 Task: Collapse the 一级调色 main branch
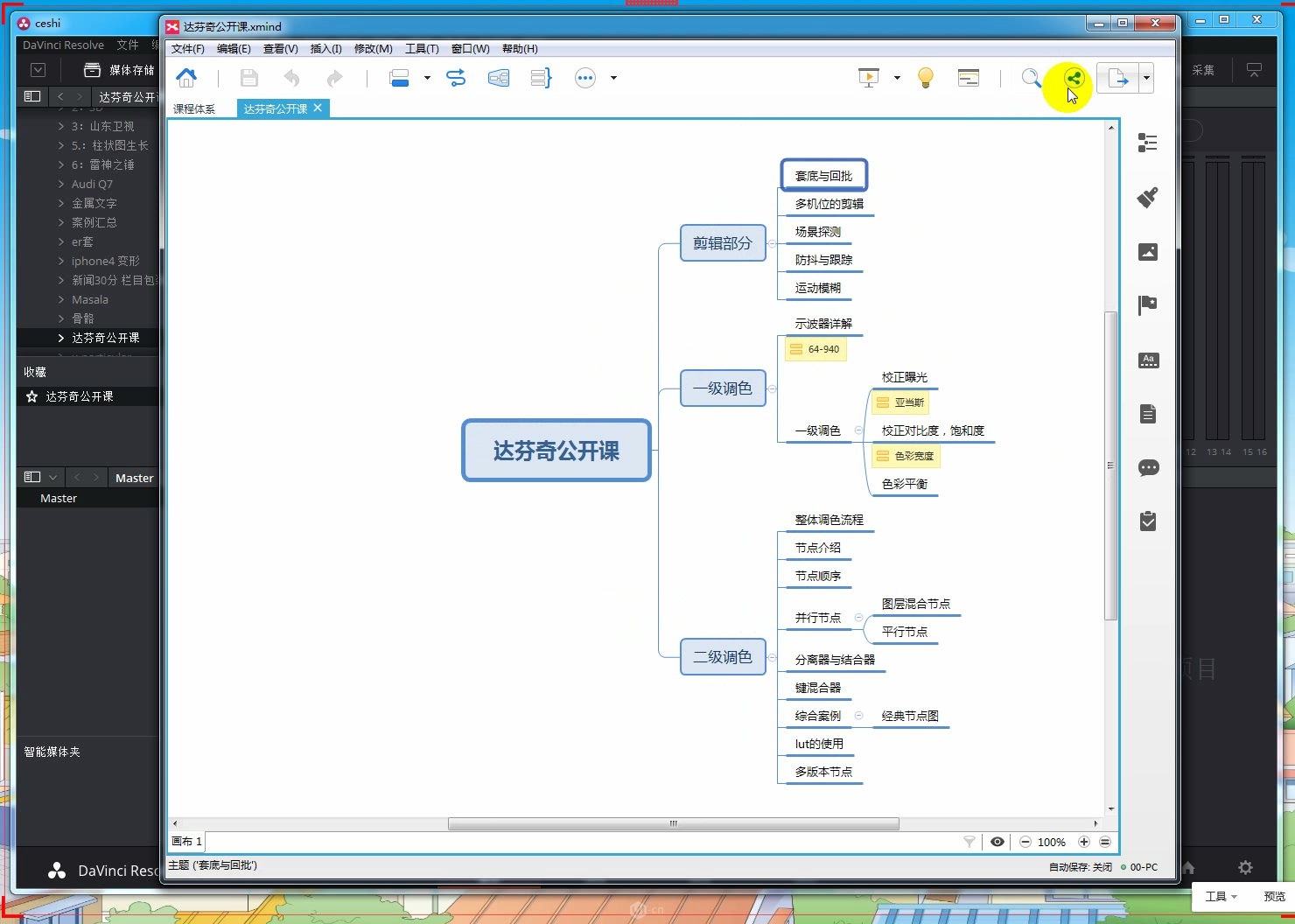tap(772, 388)
